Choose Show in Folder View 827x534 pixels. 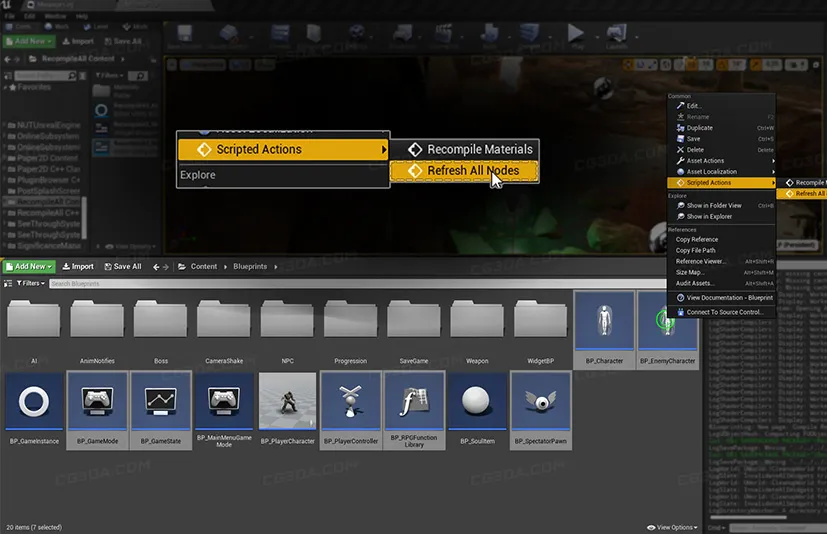(x=722, y=205)
